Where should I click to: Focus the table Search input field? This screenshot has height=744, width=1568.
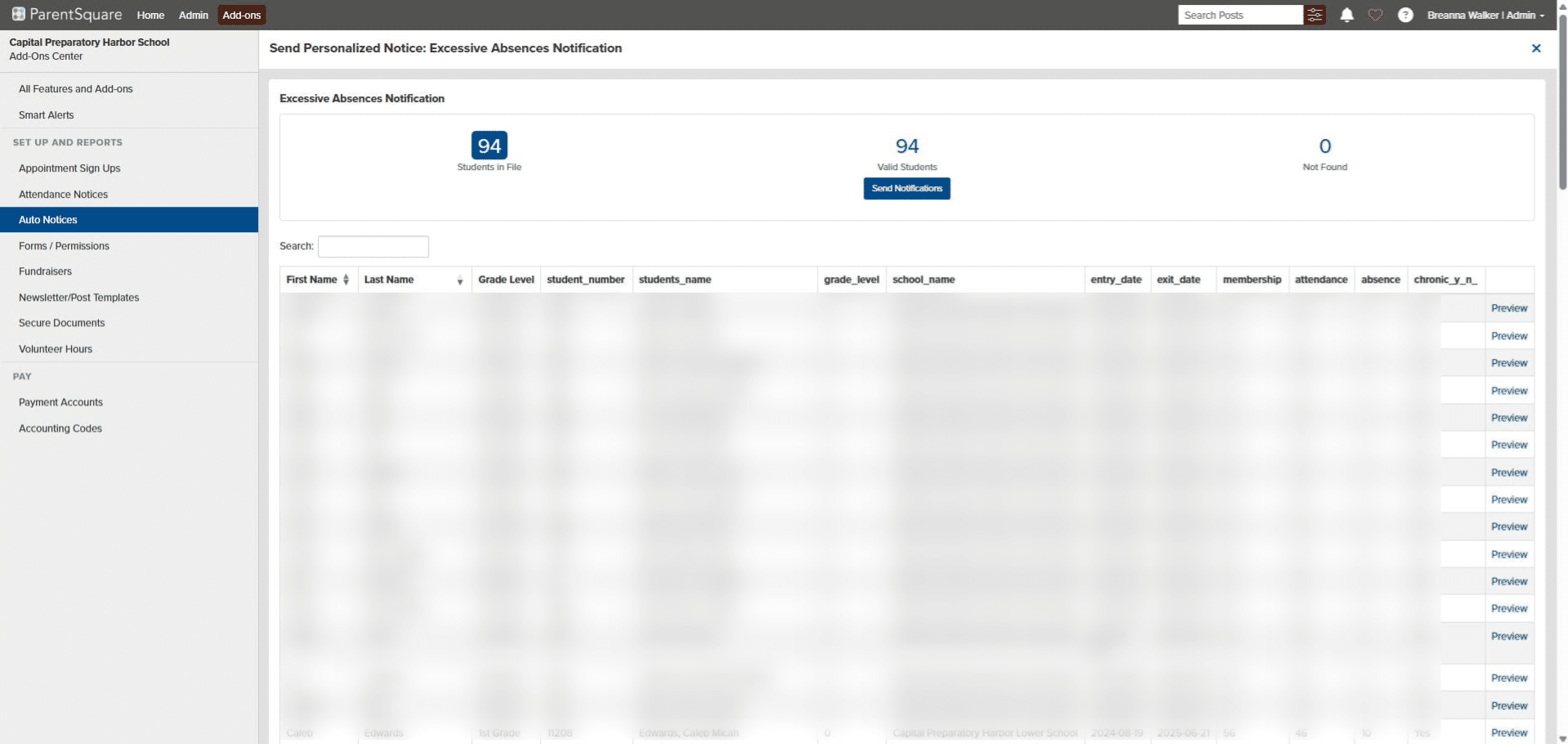pyautogui.click(x=373, y=246)
